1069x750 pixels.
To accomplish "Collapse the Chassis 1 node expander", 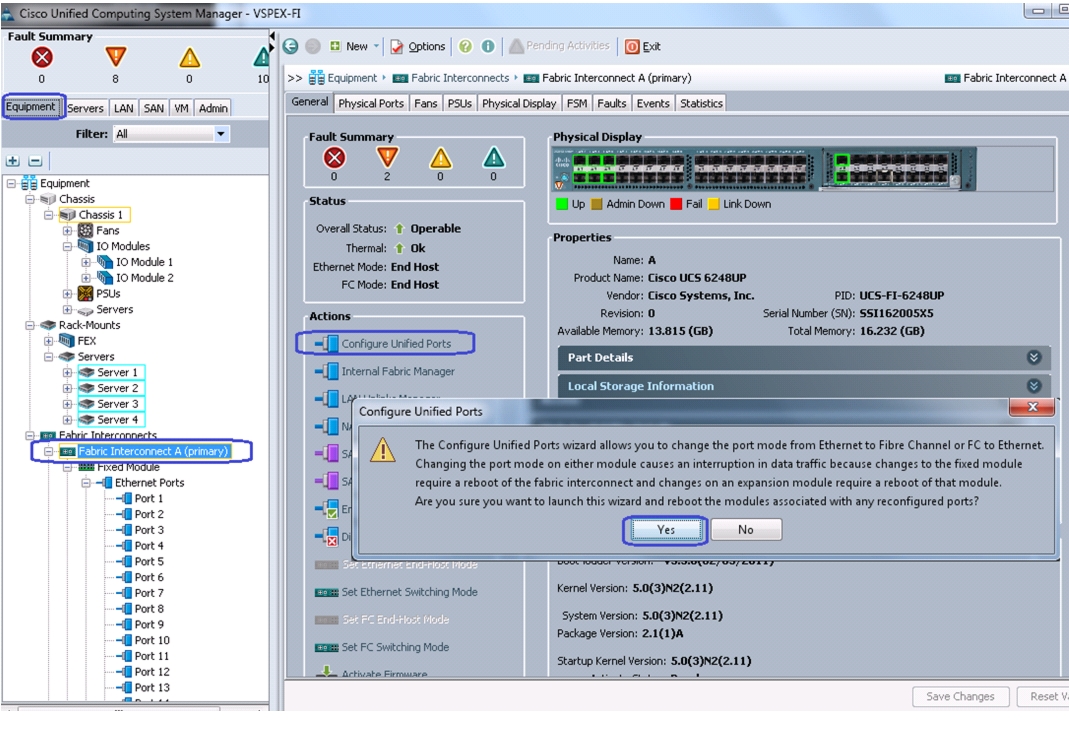I will [x=48, y=215].
